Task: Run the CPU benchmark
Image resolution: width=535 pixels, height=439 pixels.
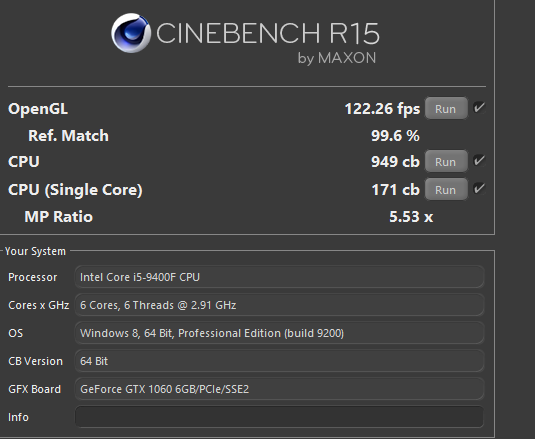Action: [446, 161]
